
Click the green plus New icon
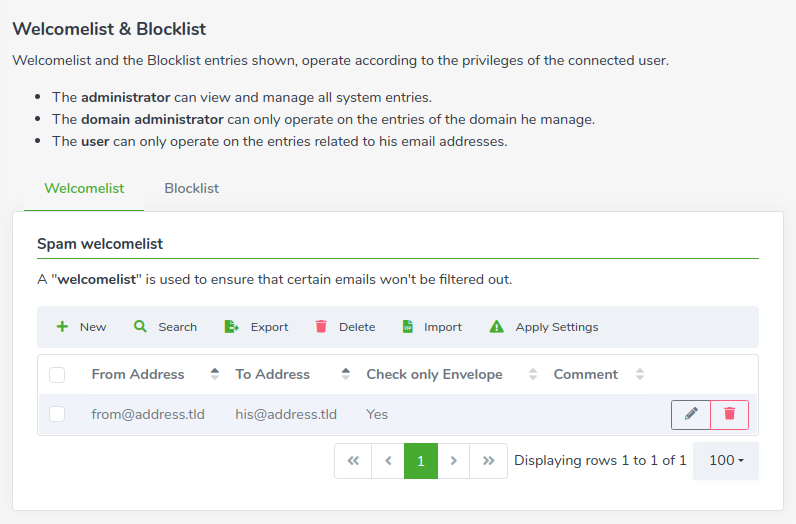pyautogui.click(x=62, y=326)
